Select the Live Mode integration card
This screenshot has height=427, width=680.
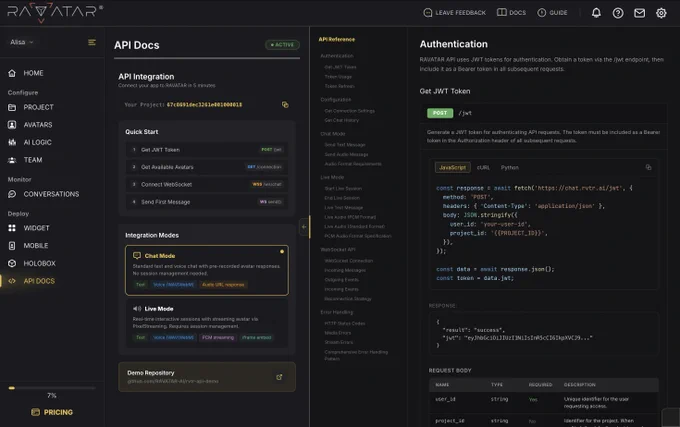coord(207,323)
